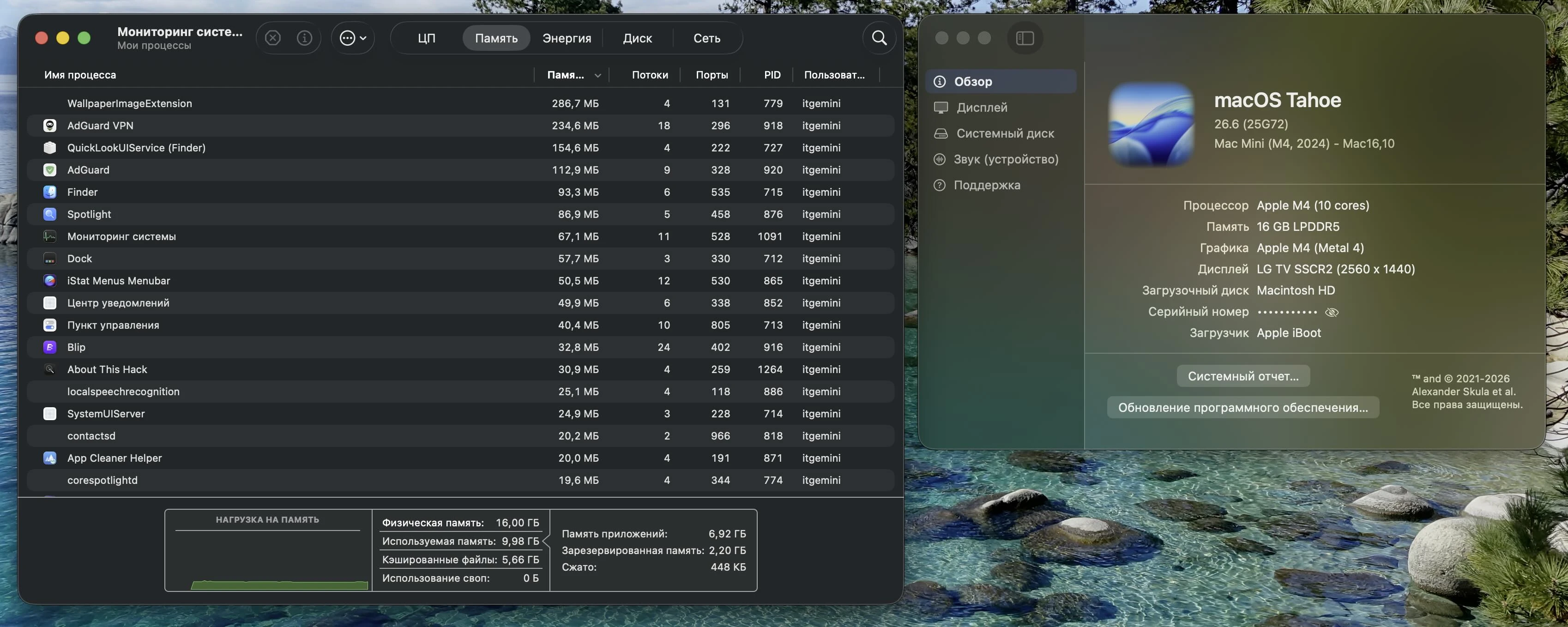Click the green AdGuard shield icon

[50, 170]
